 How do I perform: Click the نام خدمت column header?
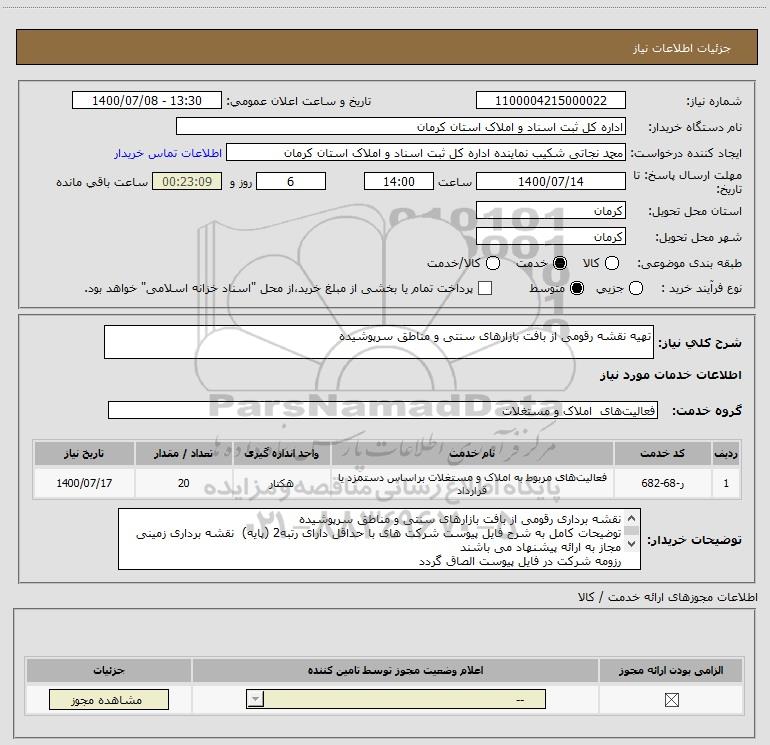click(x=472, y=453)
